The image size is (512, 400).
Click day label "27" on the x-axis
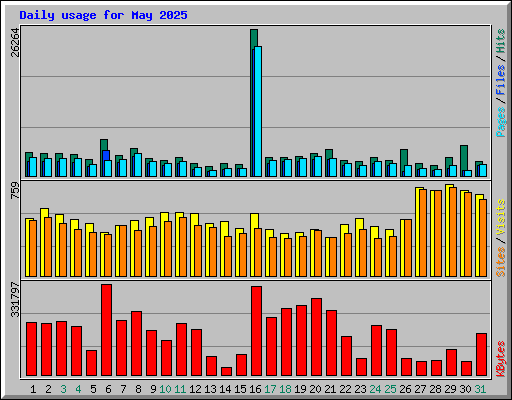[x=420, y=389]
